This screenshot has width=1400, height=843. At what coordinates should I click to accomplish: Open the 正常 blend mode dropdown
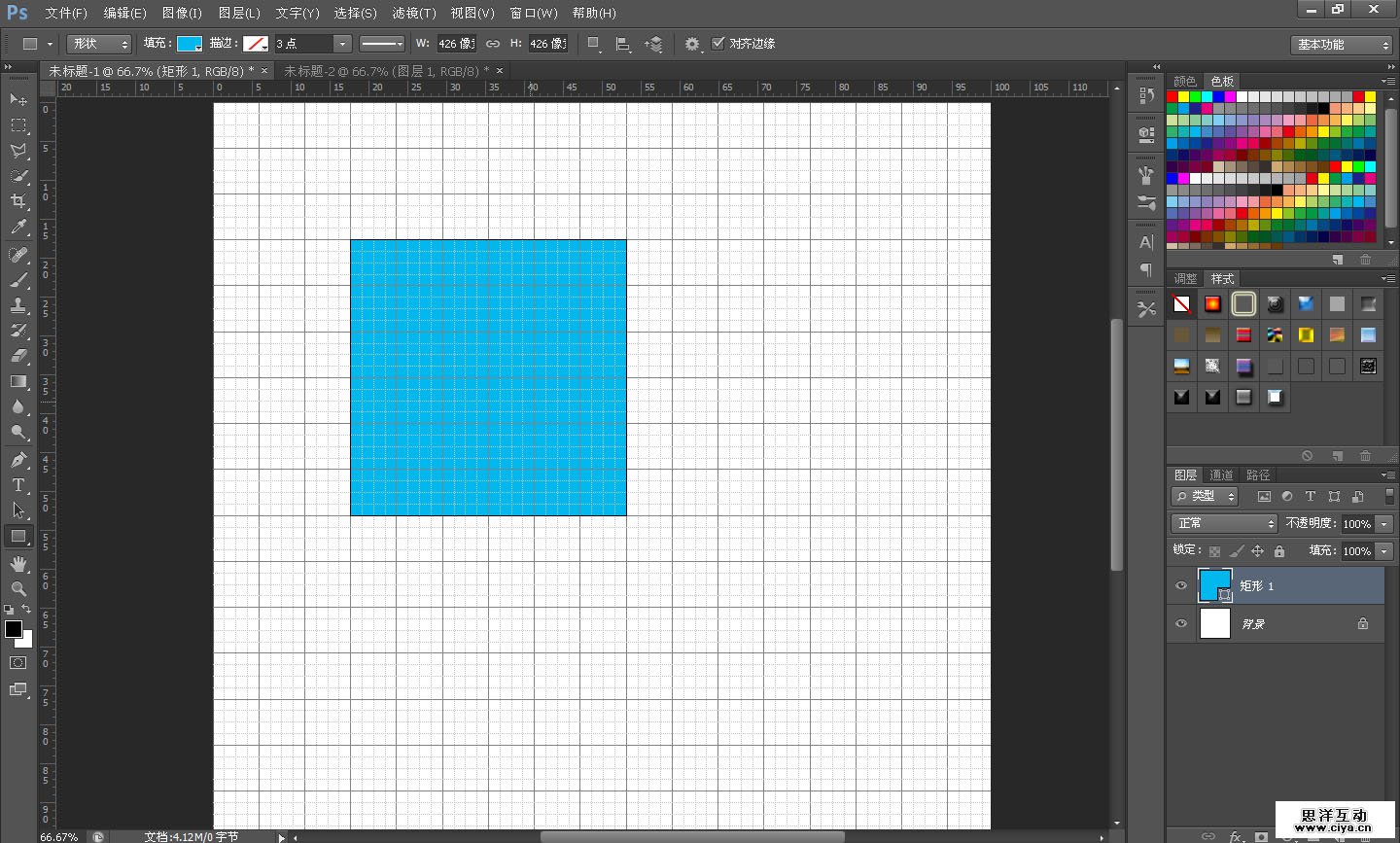coord(1224,523)
